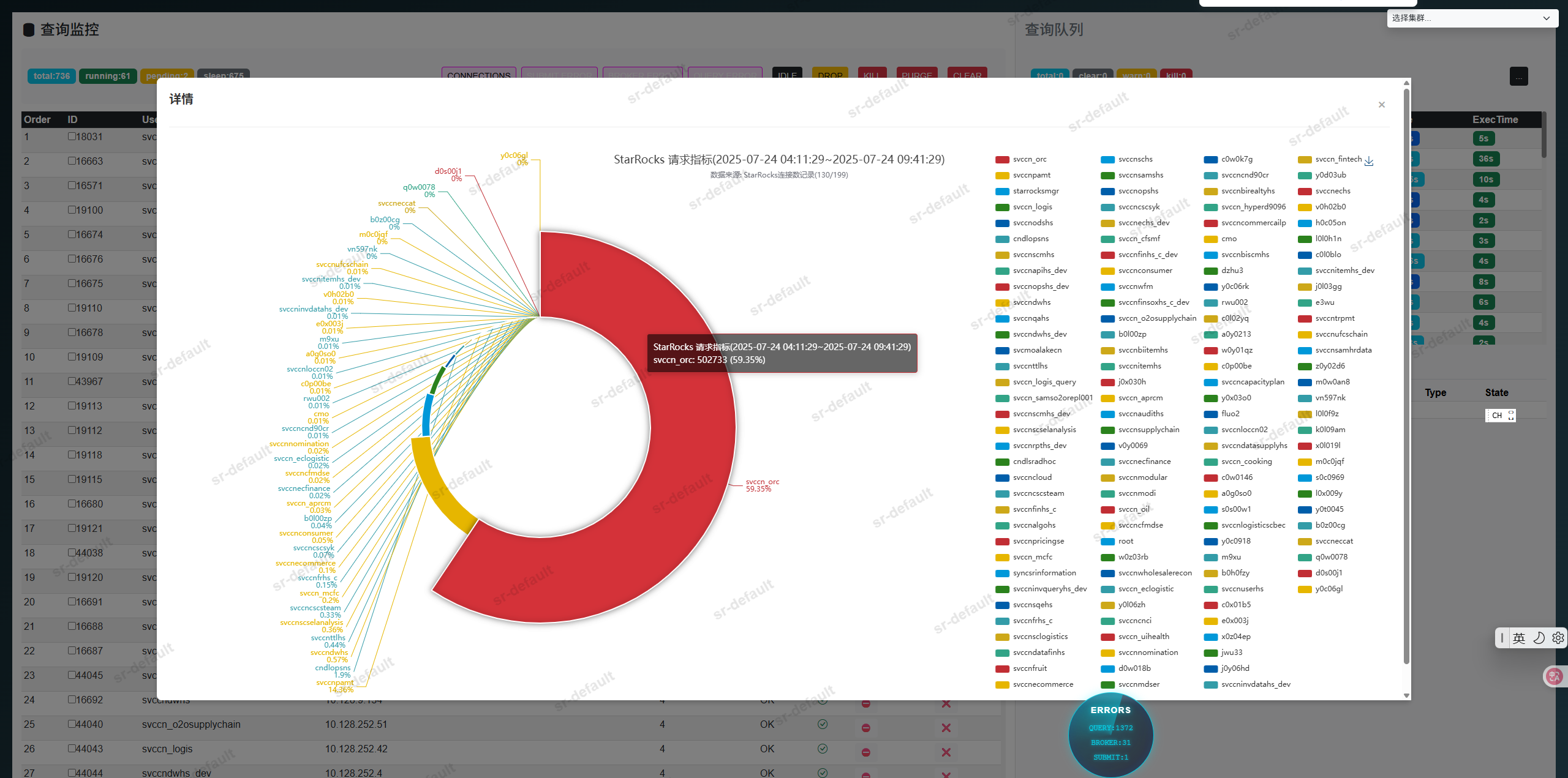Toggle svccnschs legend entry

pyautogui.click(x=1126, y=159)
